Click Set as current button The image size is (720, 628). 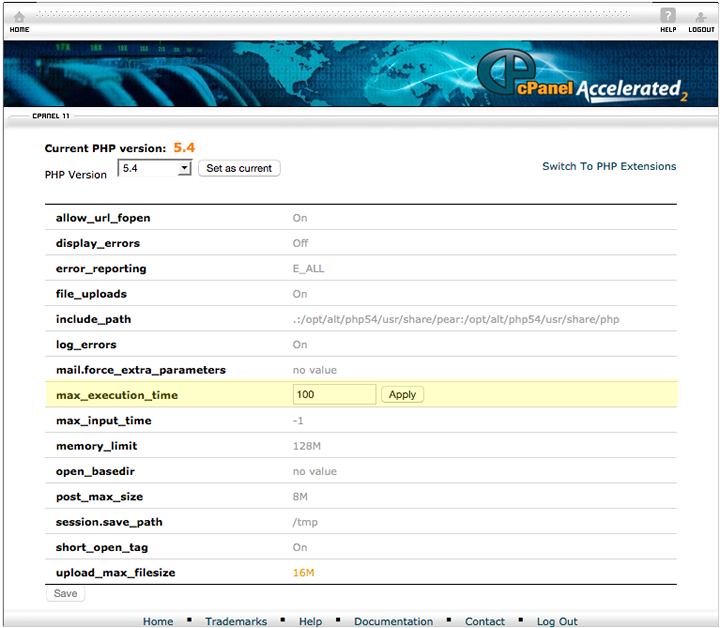(239, 168)
